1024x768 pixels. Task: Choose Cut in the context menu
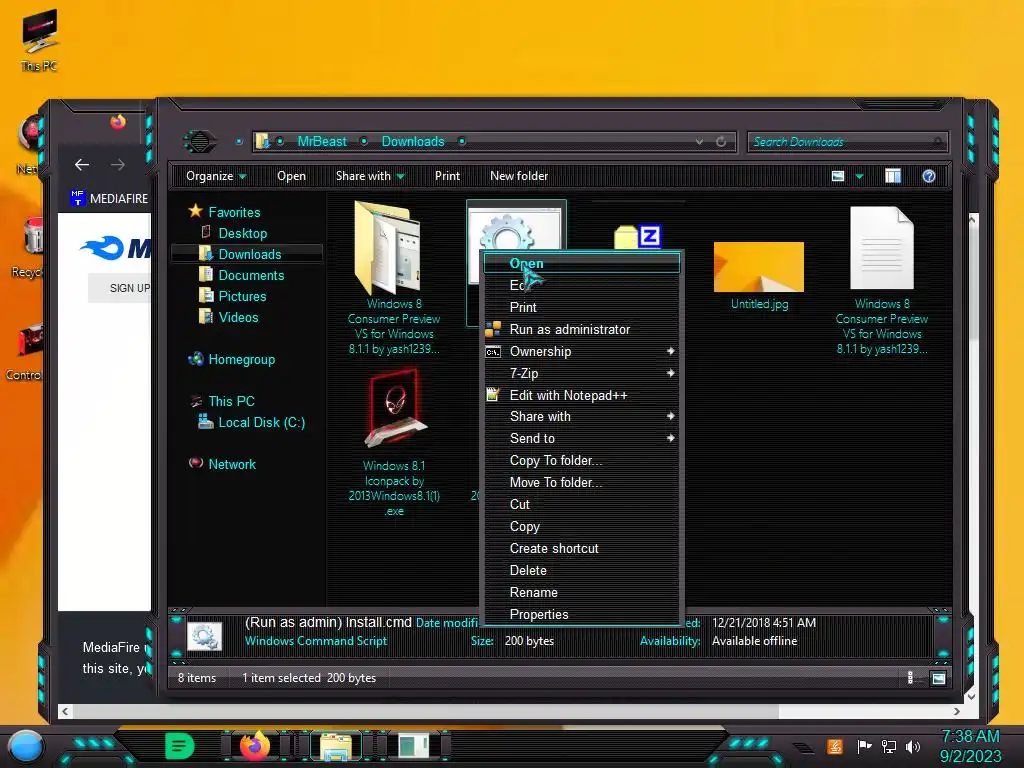click(x=581, y=504)
